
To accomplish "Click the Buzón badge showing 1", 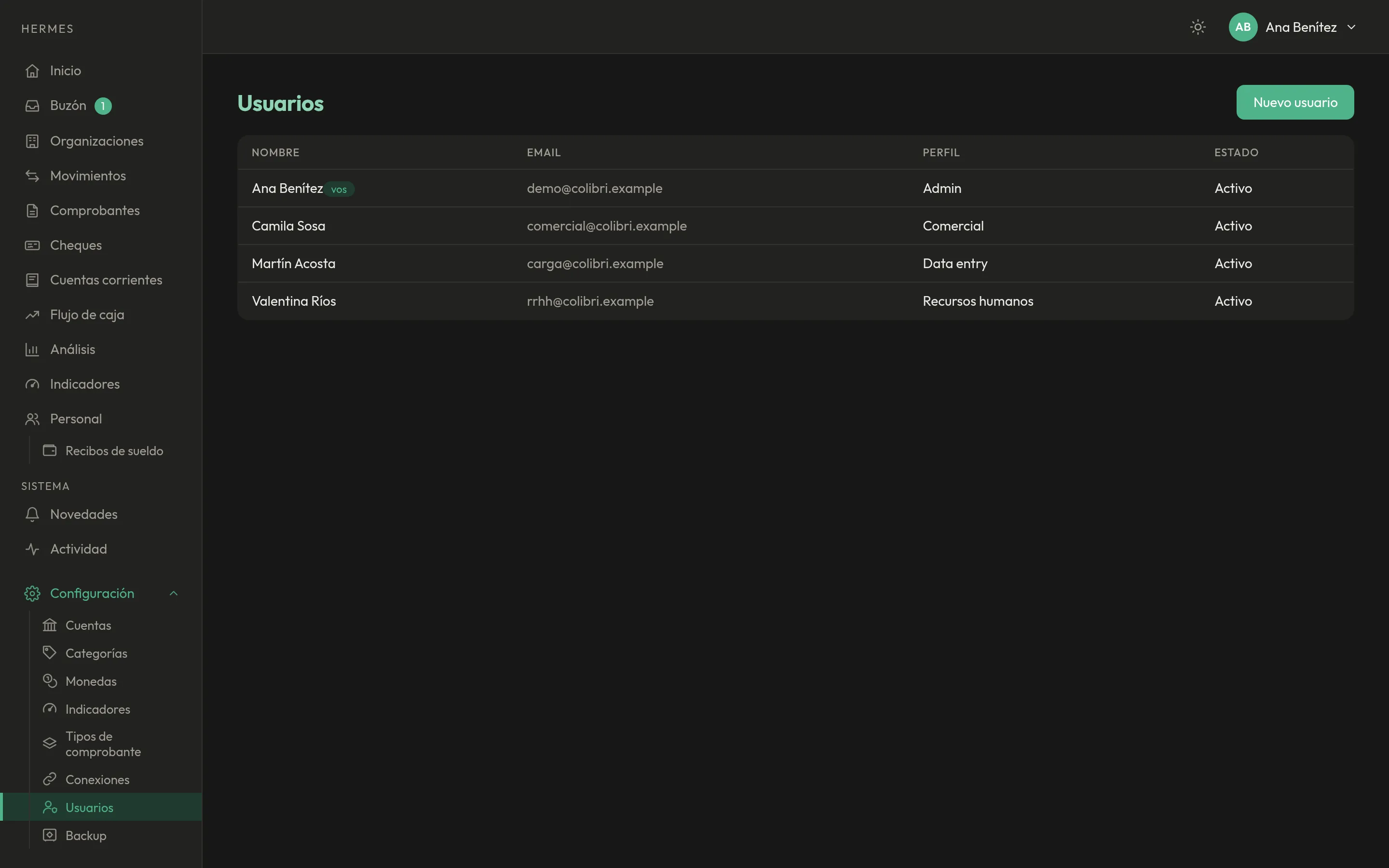I will tap(103, 106).
